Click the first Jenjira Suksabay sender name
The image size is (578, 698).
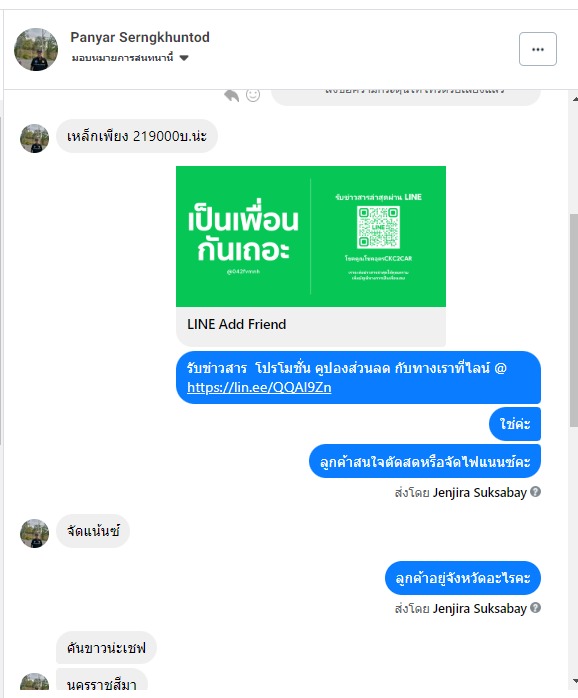[480, 493]
